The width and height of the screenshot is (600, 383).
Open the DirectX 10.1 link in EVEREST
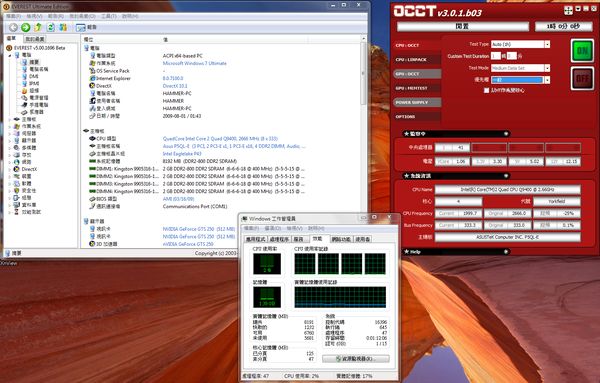175,86
